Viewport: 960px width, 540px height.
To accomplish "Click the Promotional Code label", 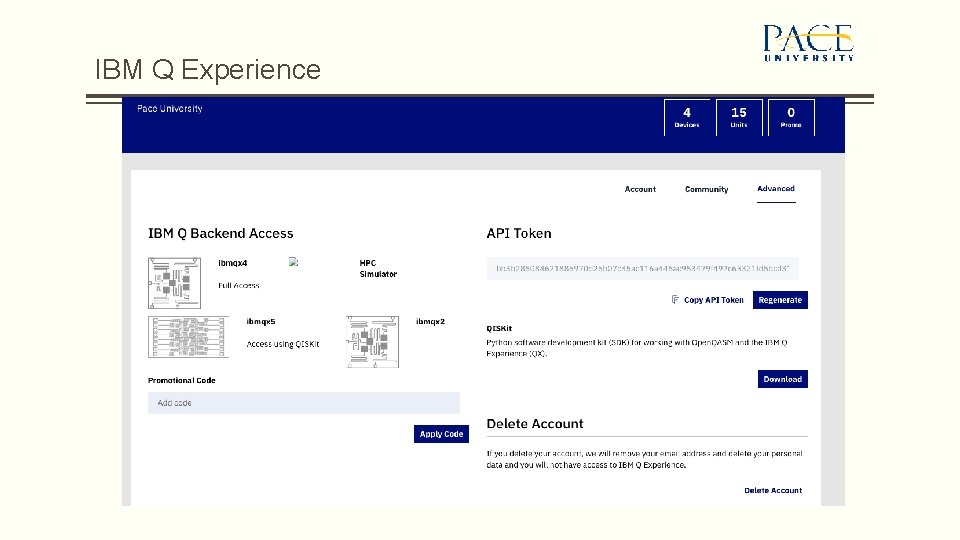I will [x=182, y=380].
